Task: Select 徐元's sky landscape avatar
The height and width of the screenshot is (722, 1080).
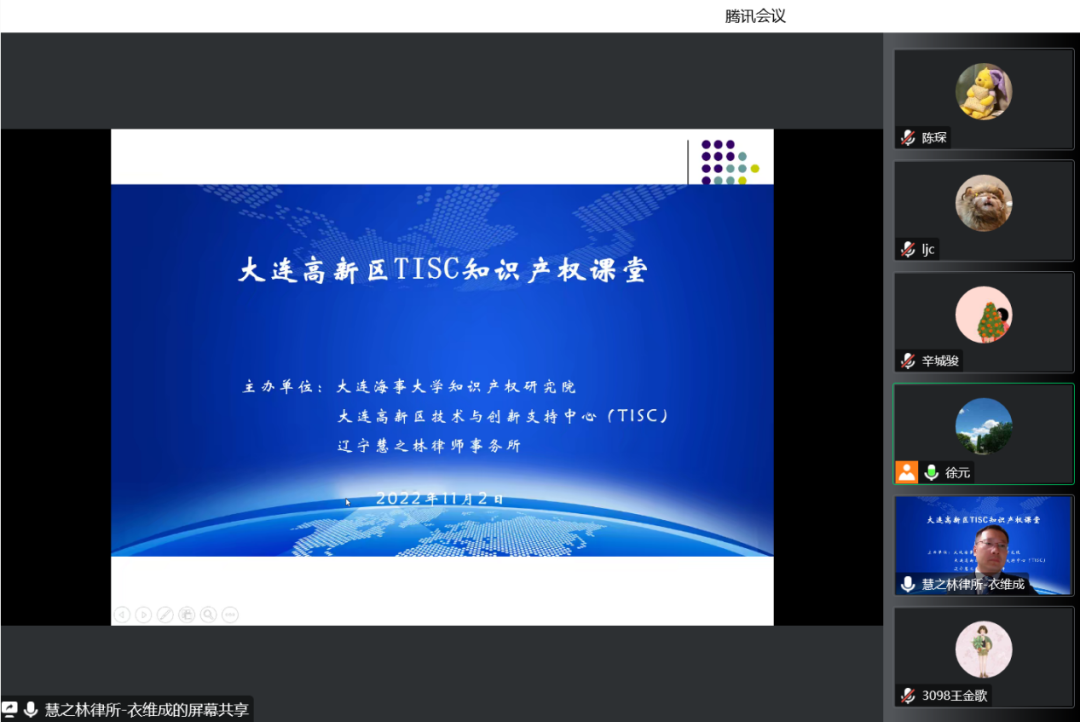Action: click(984, 426)
